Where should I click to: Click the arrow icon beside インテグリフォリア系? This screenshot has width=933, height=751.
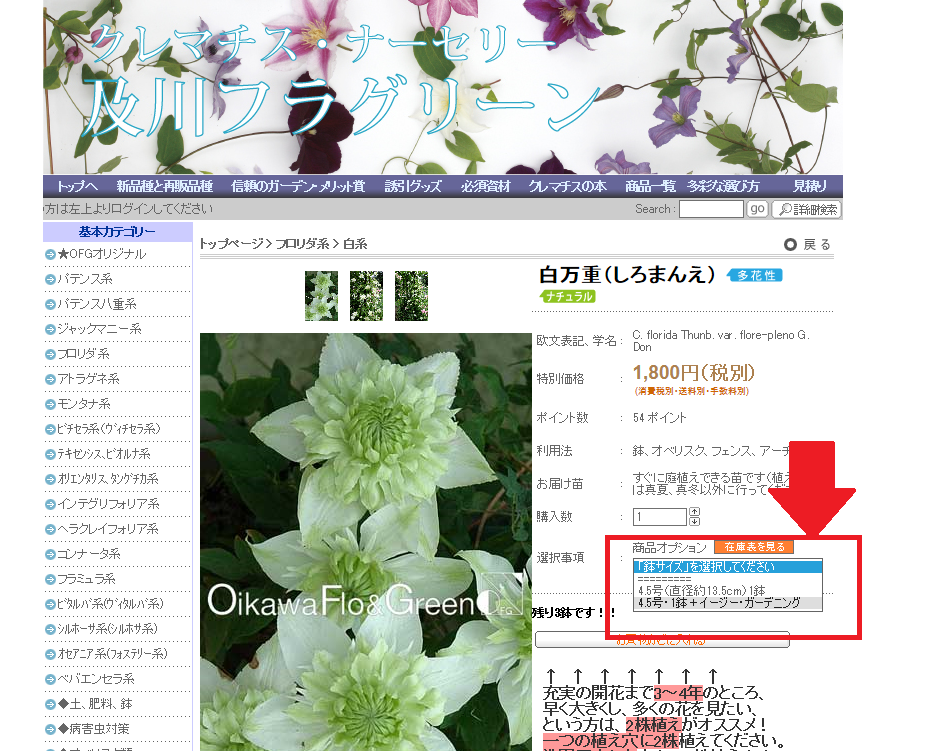click(51, 504)
